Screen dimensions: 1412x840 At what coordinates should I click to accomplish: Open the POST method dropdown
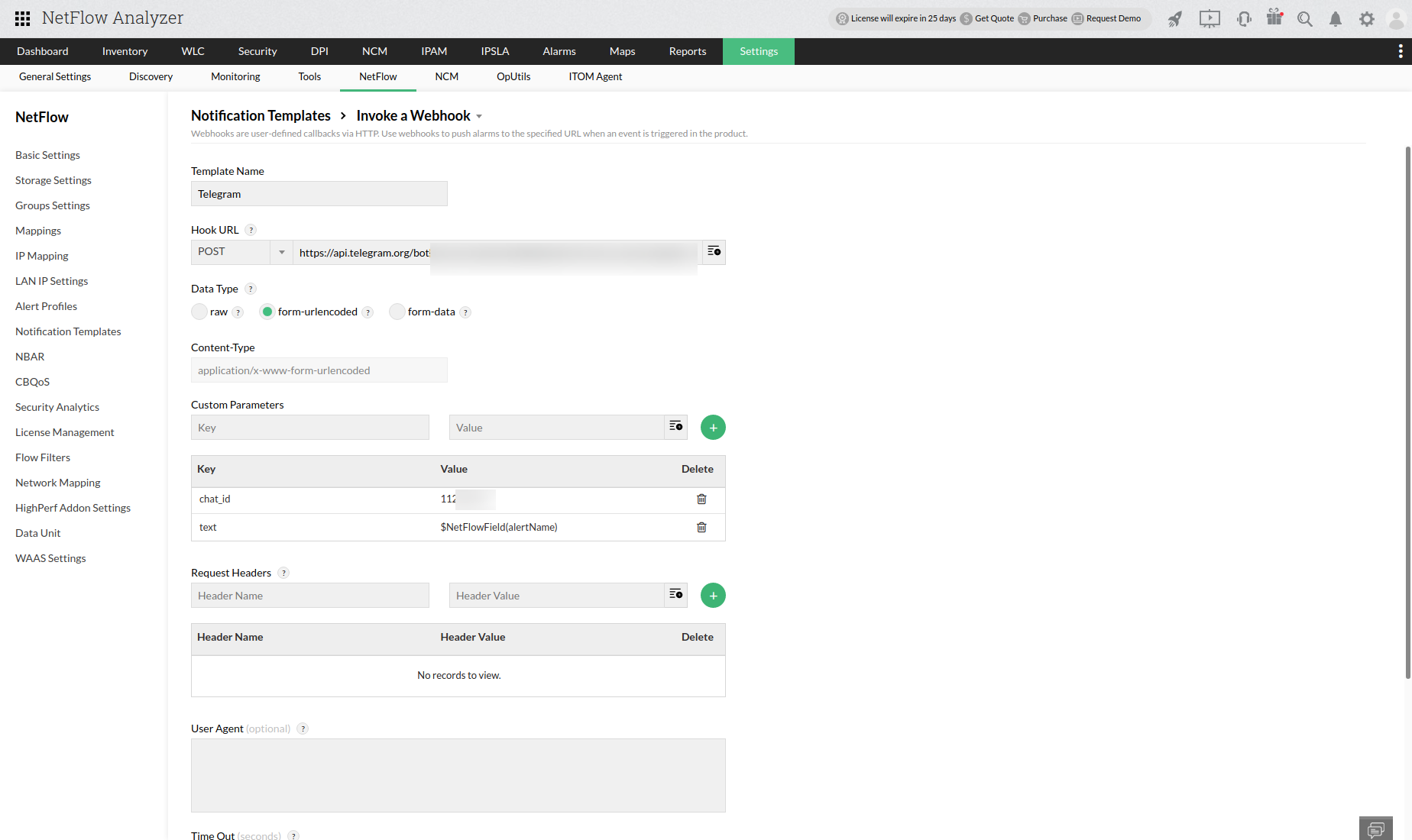(x=241, y=252)
